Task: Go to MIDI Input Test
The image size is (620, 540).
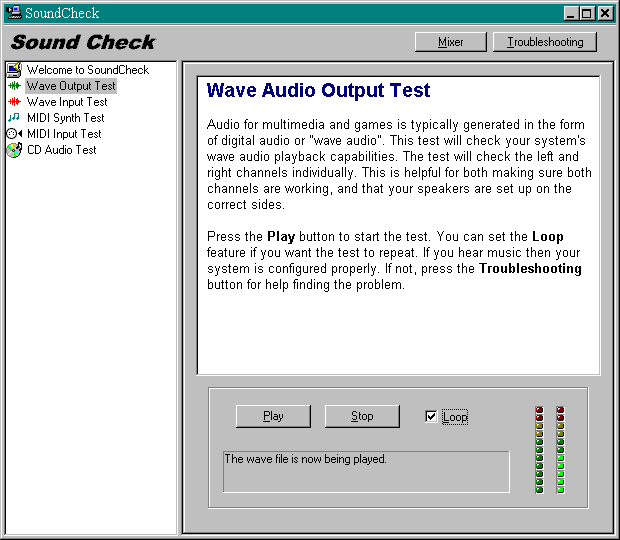Action: (64, 134)
